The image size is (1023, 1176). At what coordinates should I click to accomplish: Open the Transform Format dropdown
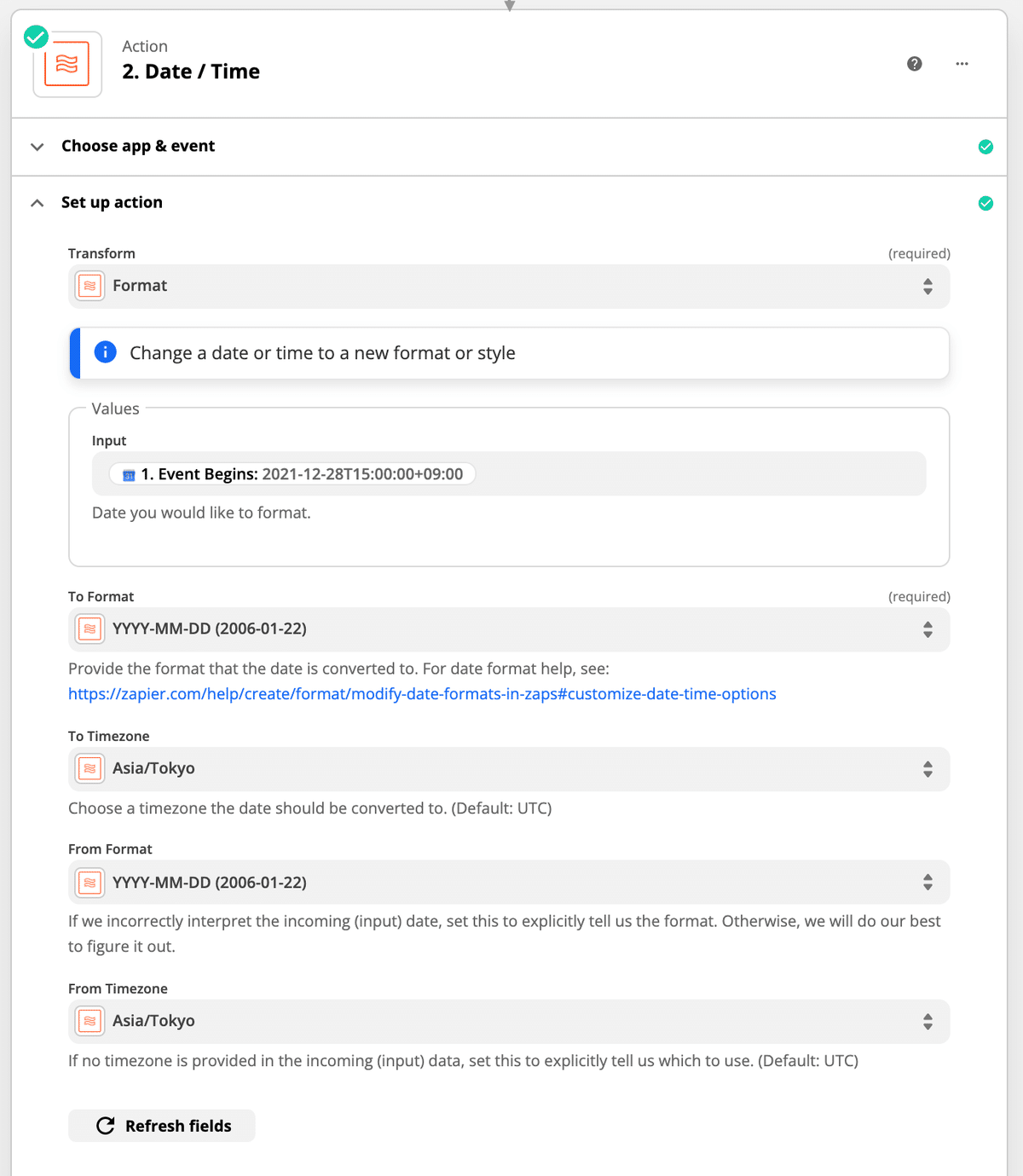coord(509,287)
